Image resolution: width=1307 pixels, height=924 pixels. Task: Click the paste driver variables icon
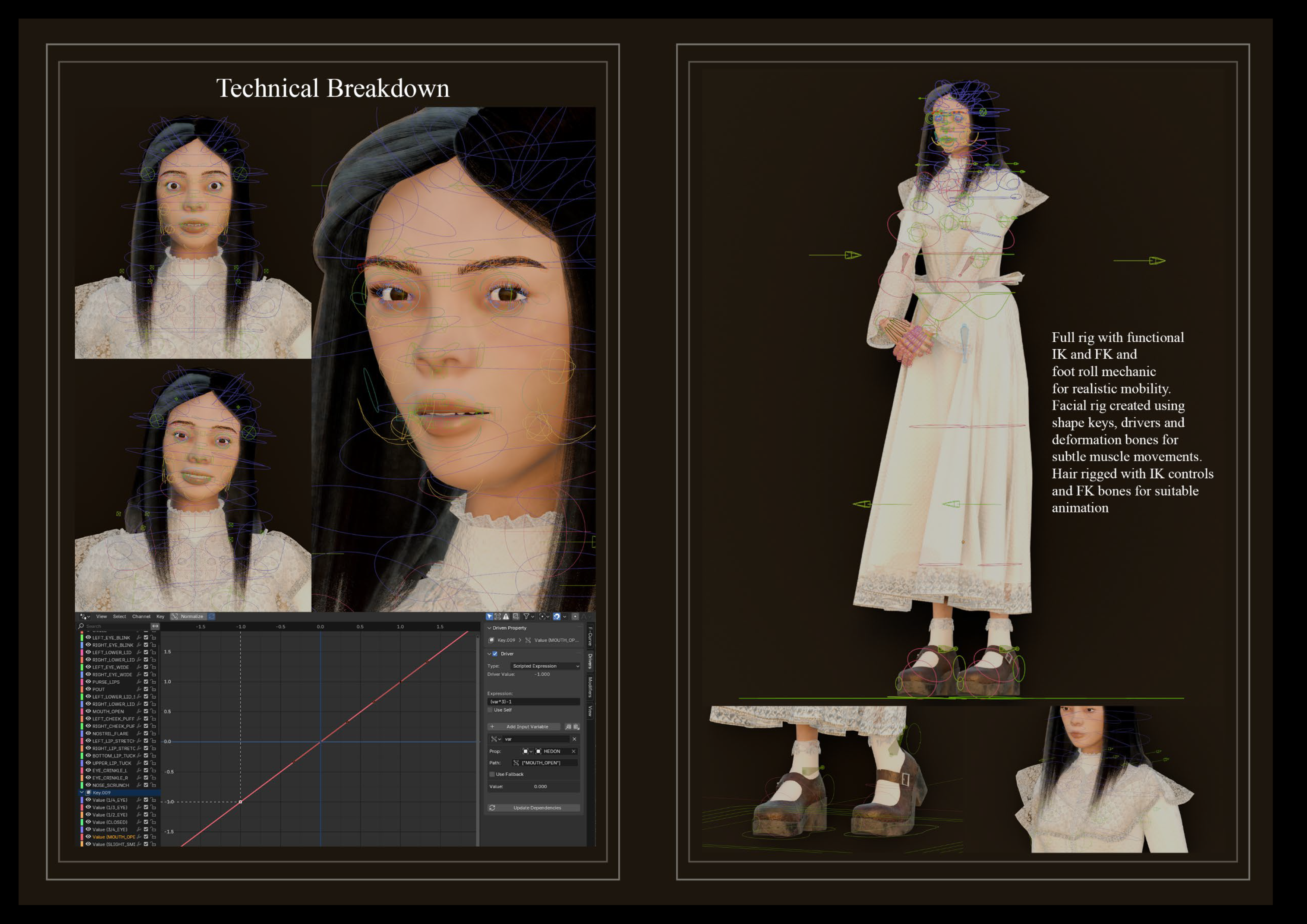tap(576, 727)
